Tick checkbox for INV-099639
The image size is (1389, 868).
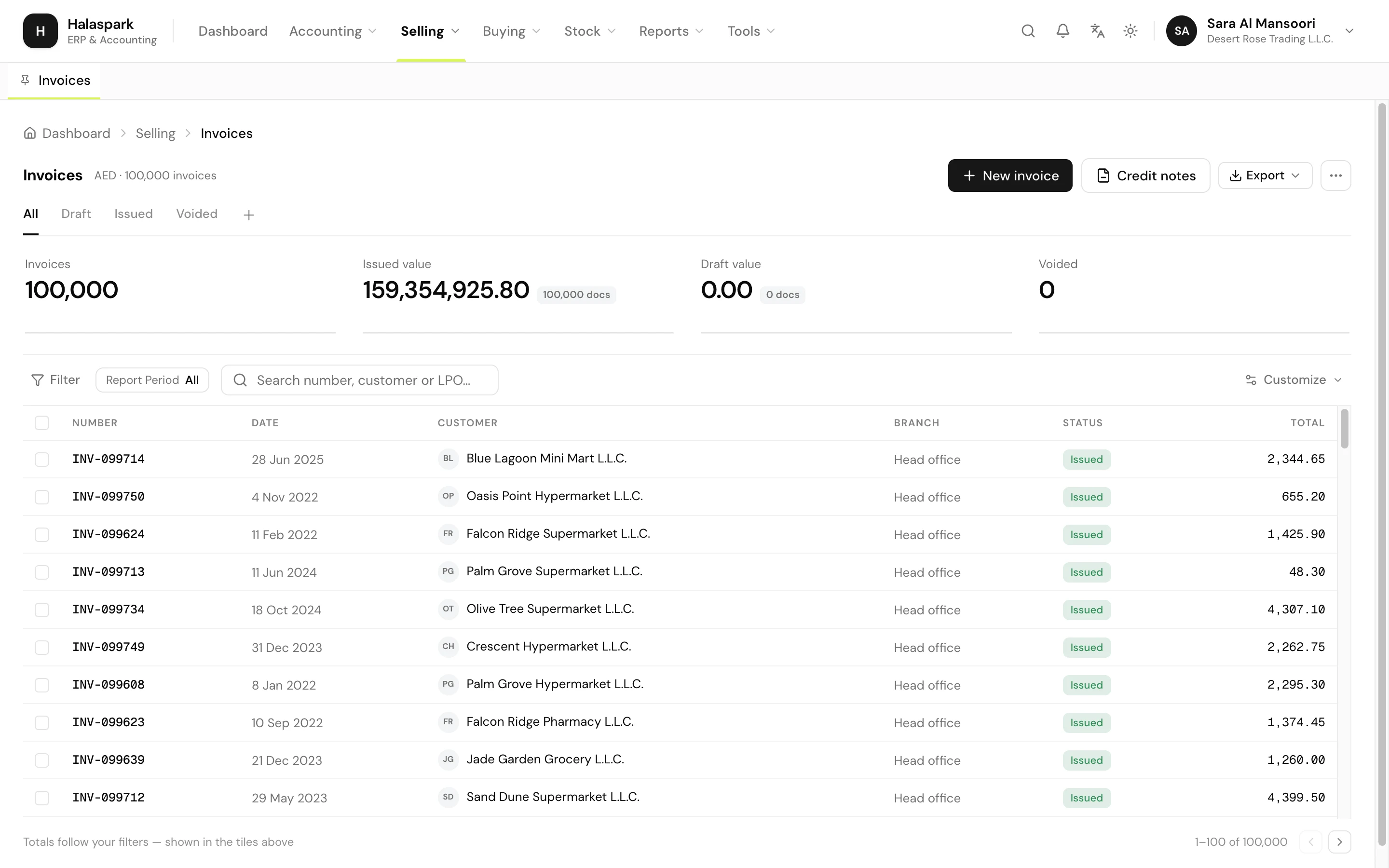pyautogui.click(x=42, y=760)
